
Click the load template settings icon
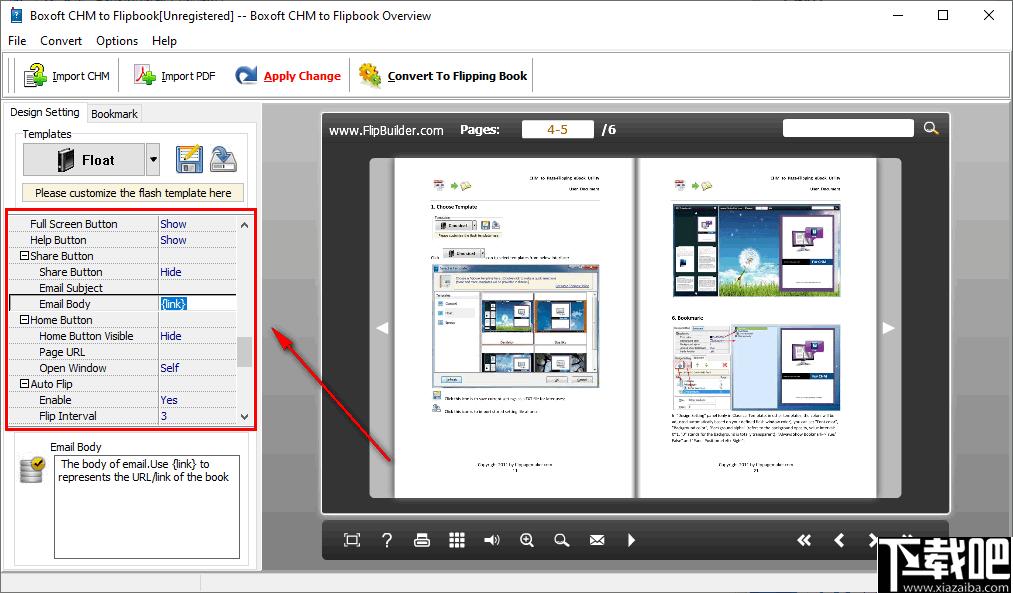click(x=224, y=159)
